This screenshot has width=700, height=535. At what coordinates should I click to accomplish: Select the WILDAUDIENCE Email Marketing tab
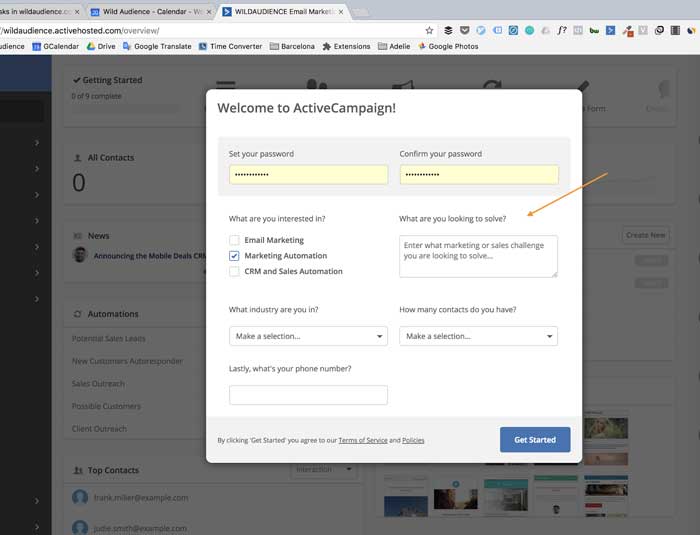(x=283, y=12)
